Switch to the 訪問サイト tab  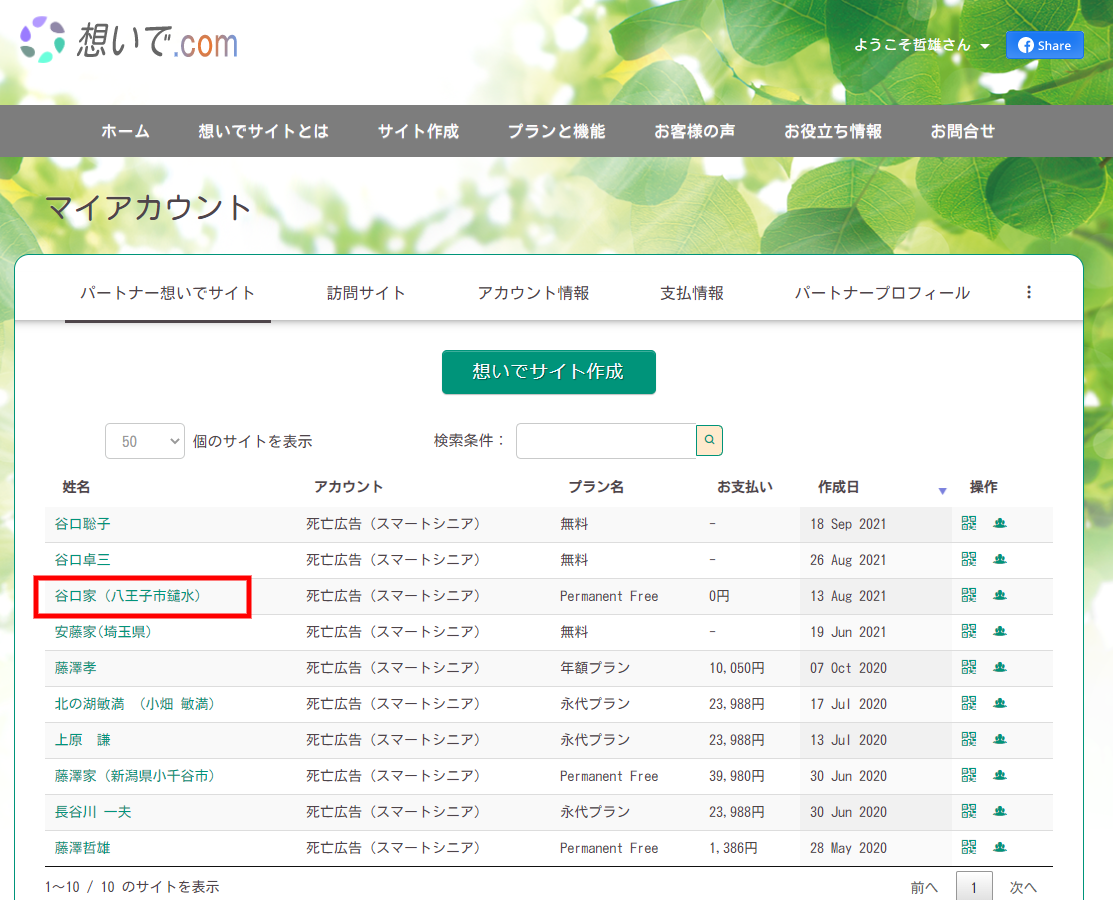(366, 293)
